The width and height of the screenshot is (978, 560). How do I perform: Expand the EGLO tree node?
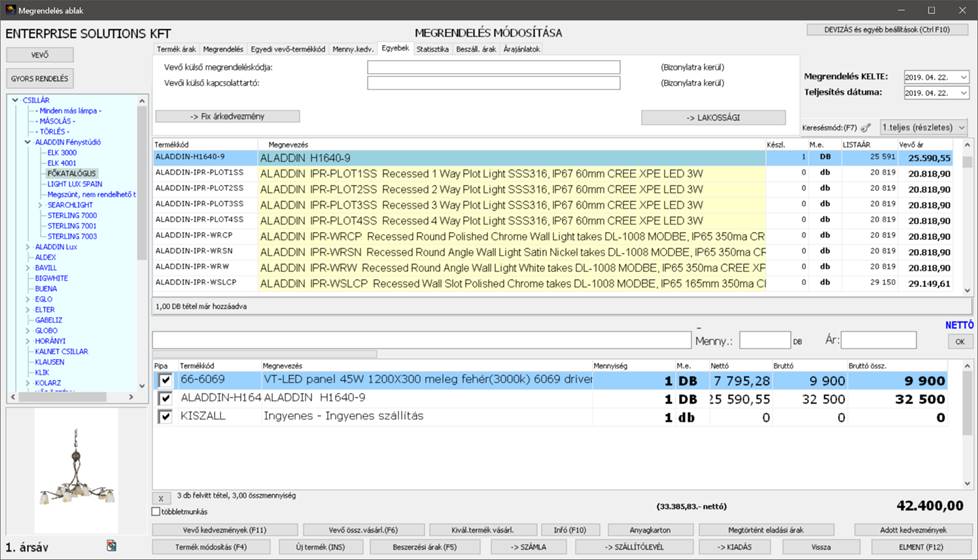pos(27,299)
